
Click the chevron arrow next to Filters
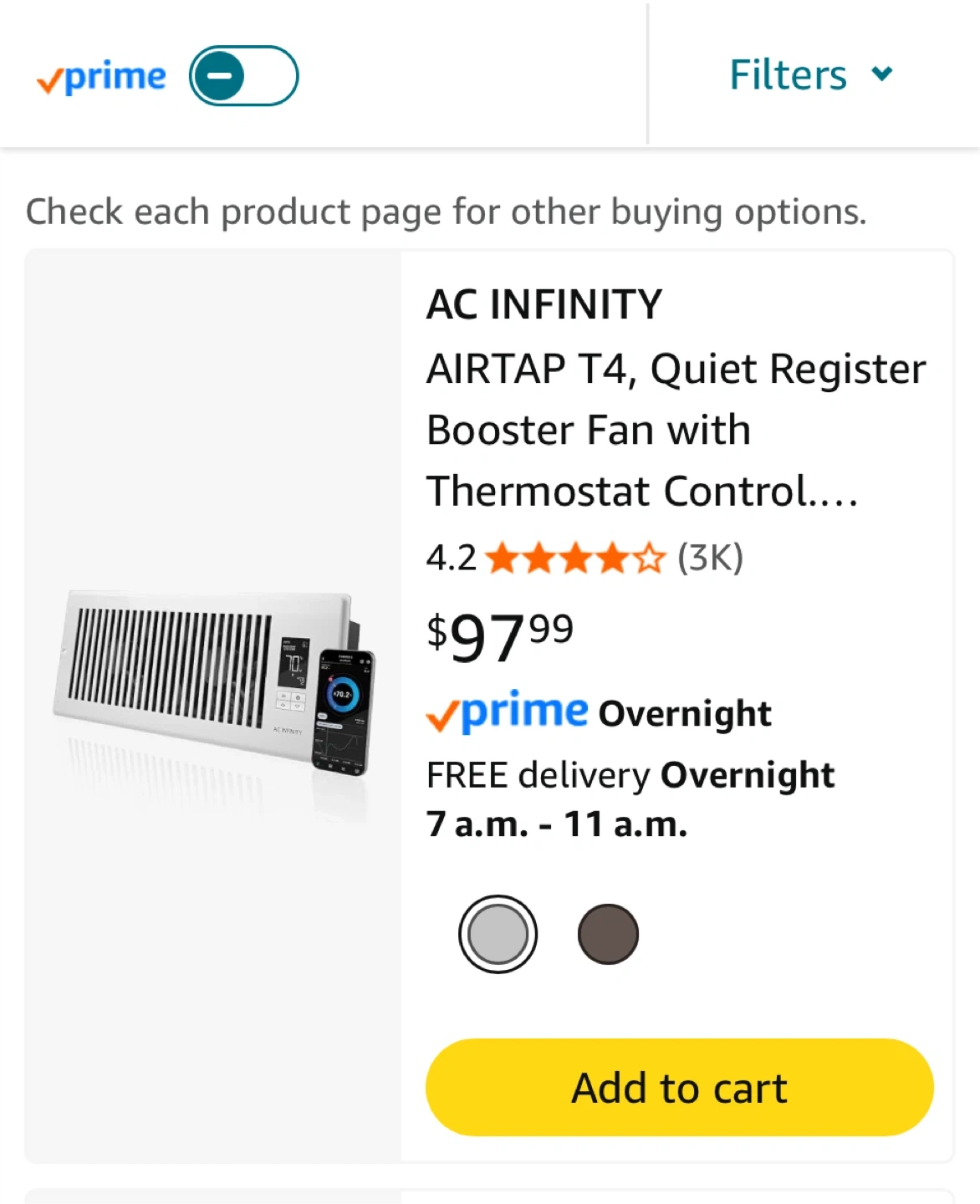(881, 74)
